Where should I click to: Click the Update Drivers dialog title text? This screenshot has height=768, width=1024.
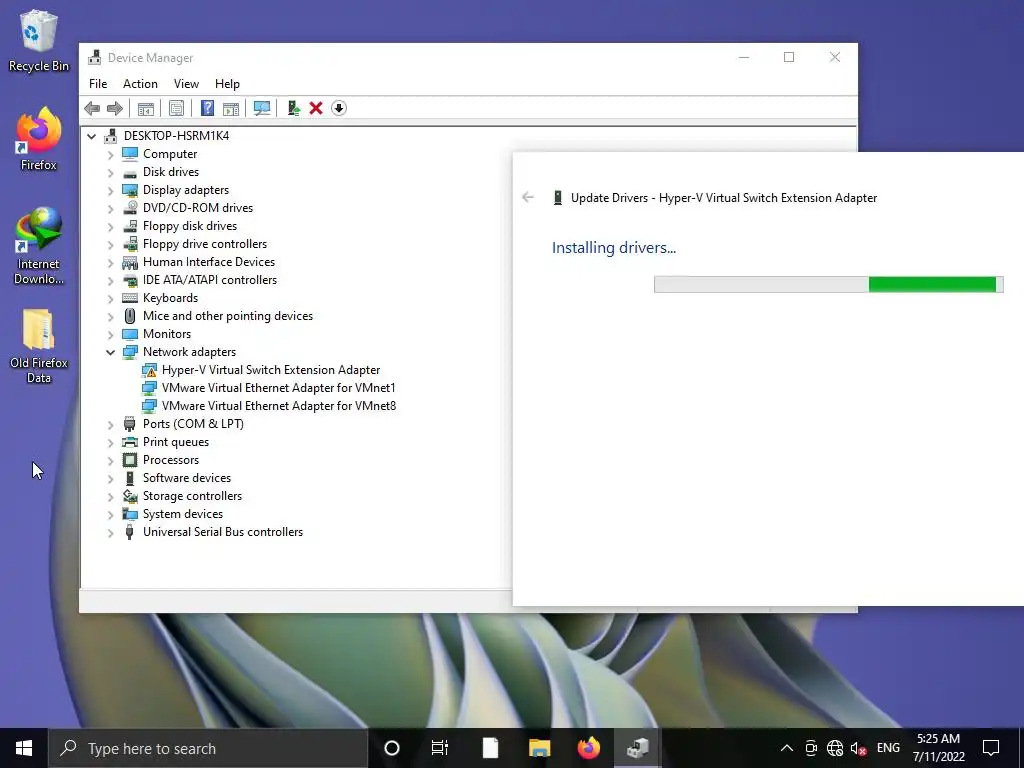click(724, 198)
